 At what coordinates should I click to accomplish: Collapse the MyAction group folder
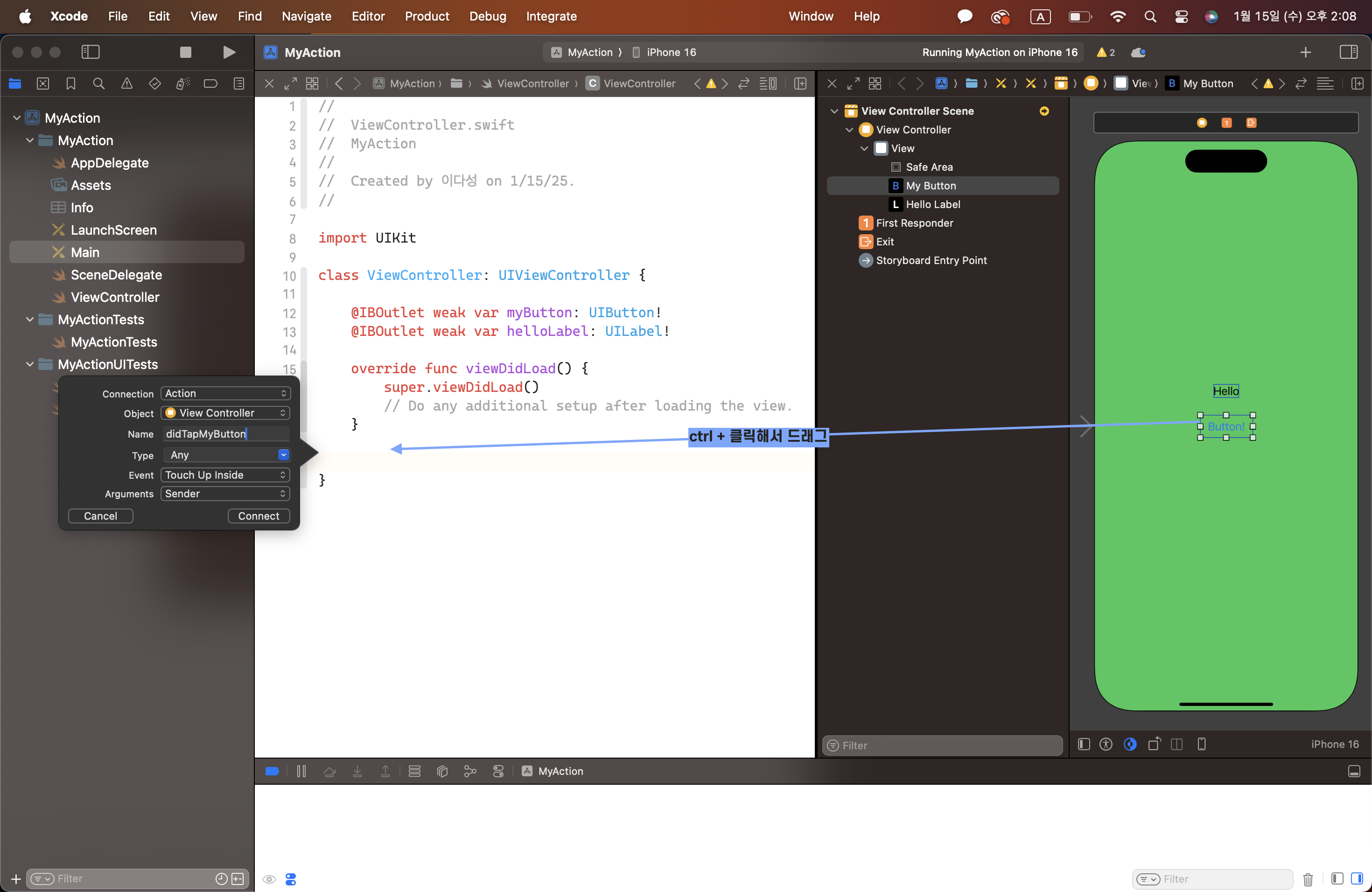30,140
